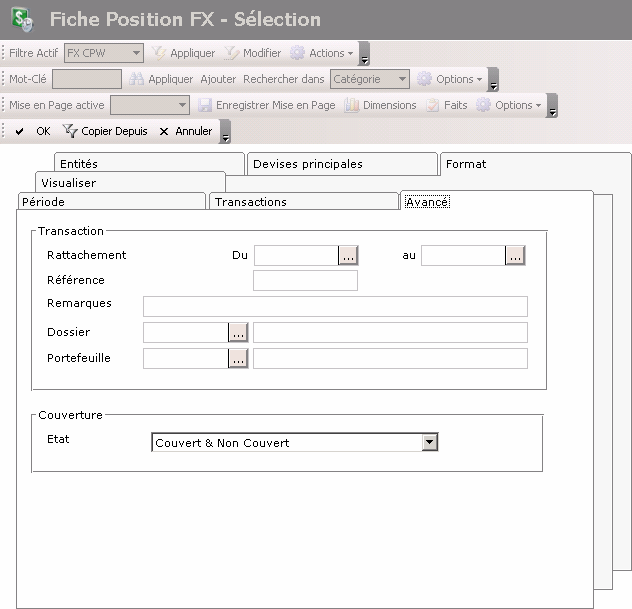Click the Faits toolbar icon
The width and height of the screenshot is (632, 609).
(x=433, y=105)
